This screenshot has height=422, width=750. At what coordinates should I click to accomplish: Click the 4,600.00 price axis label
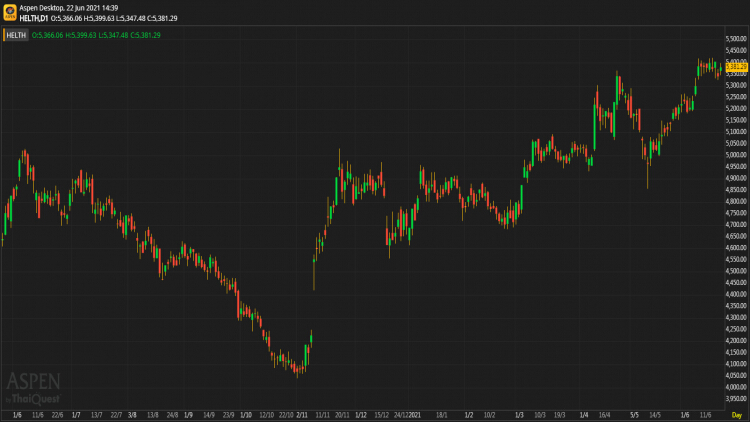[736, 247]
